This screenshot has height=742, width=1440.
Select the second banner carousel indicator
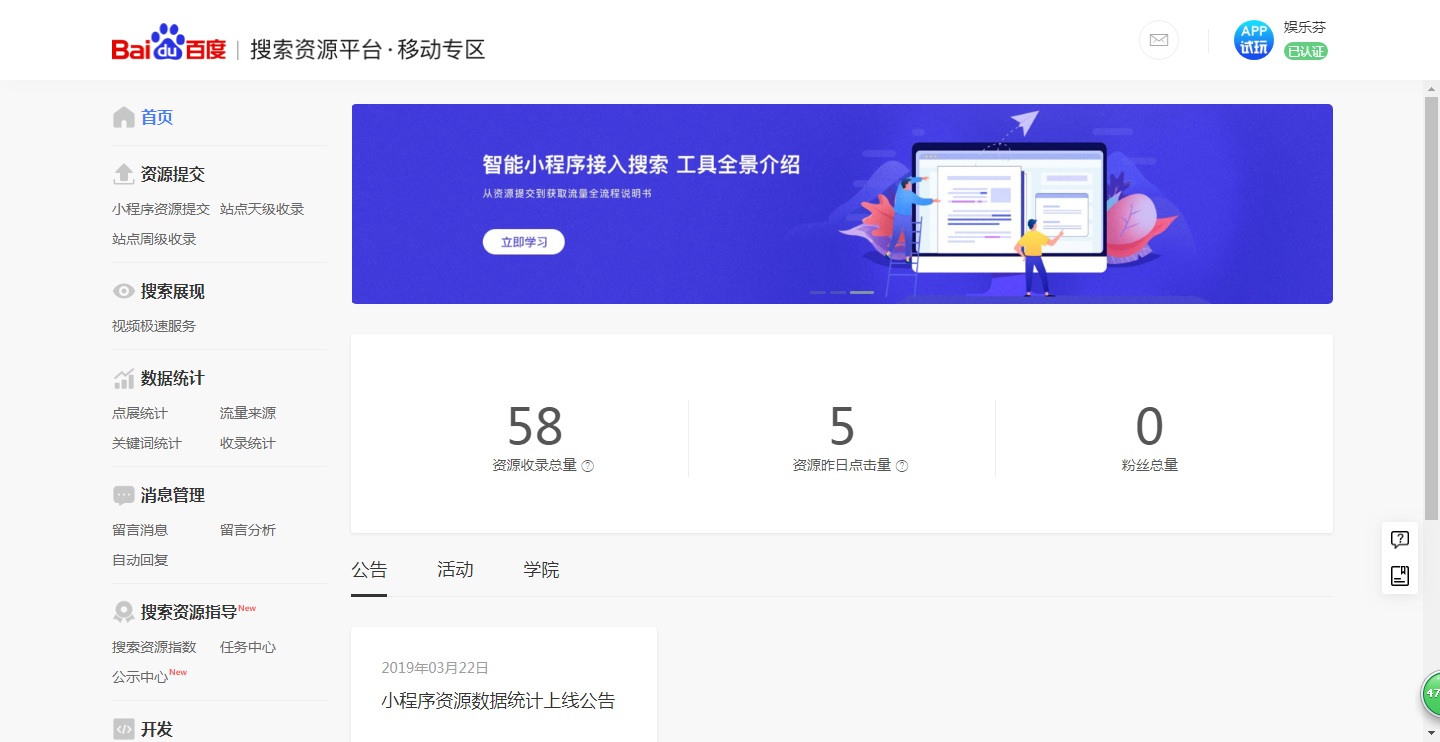pyautogui.click(x=838, y=292)
